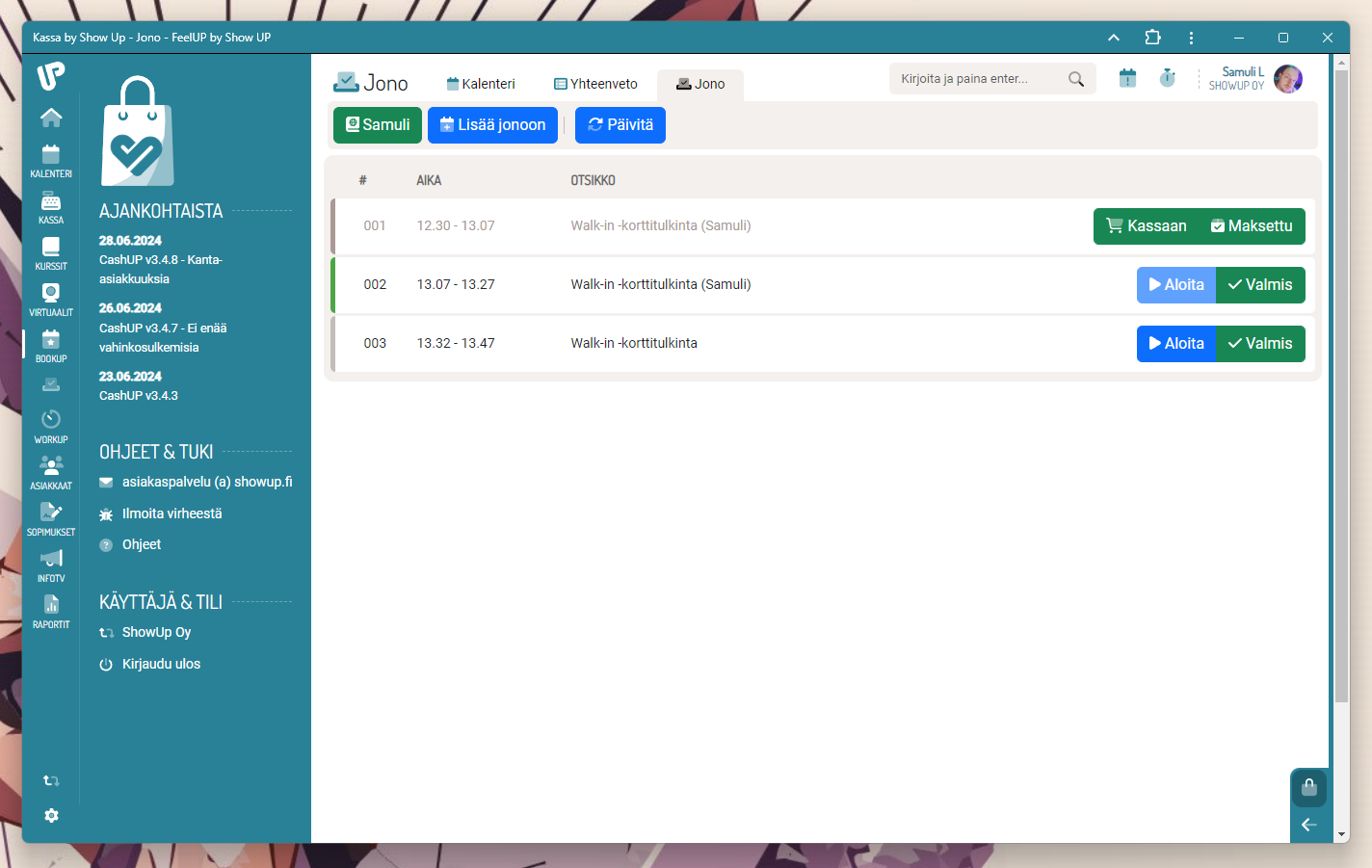Select the WorkUP timer icon in sidebar
This screenshot has height=868, width=1372.
pos(51,425)
